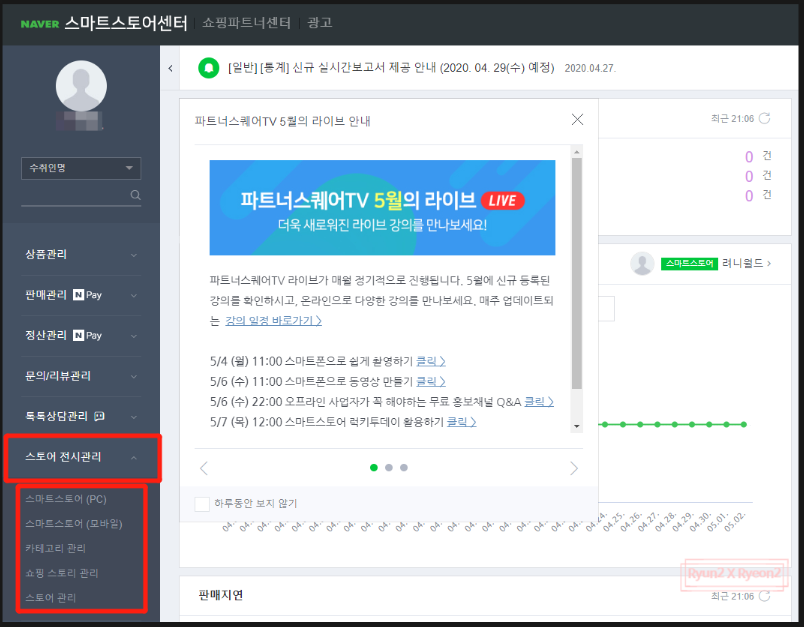
Task: Open the 러니월드 store link
Action: pos(747,264)
